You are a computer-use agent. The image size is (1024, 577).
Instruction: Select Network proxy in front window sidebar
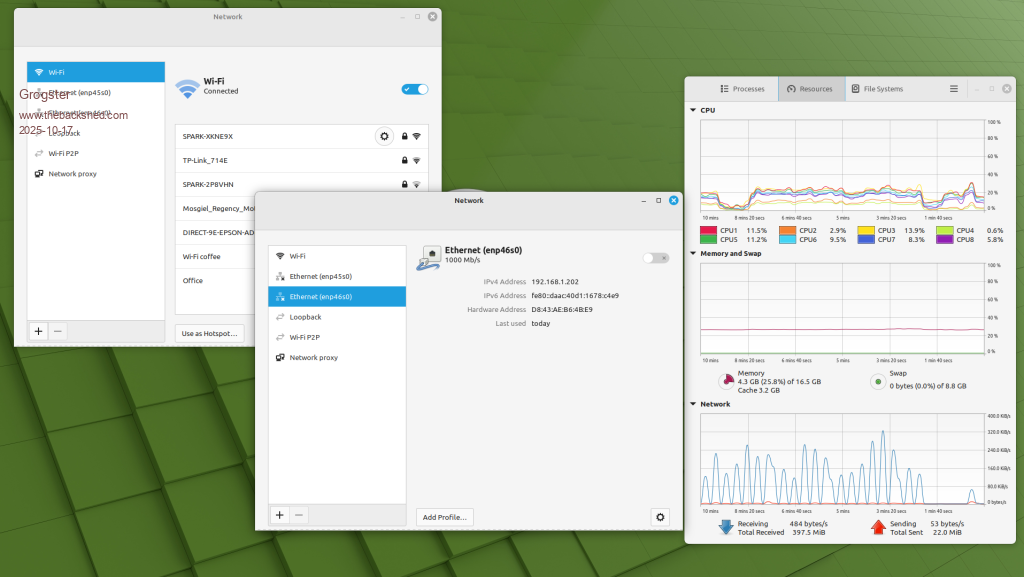(x=313, y=357)
